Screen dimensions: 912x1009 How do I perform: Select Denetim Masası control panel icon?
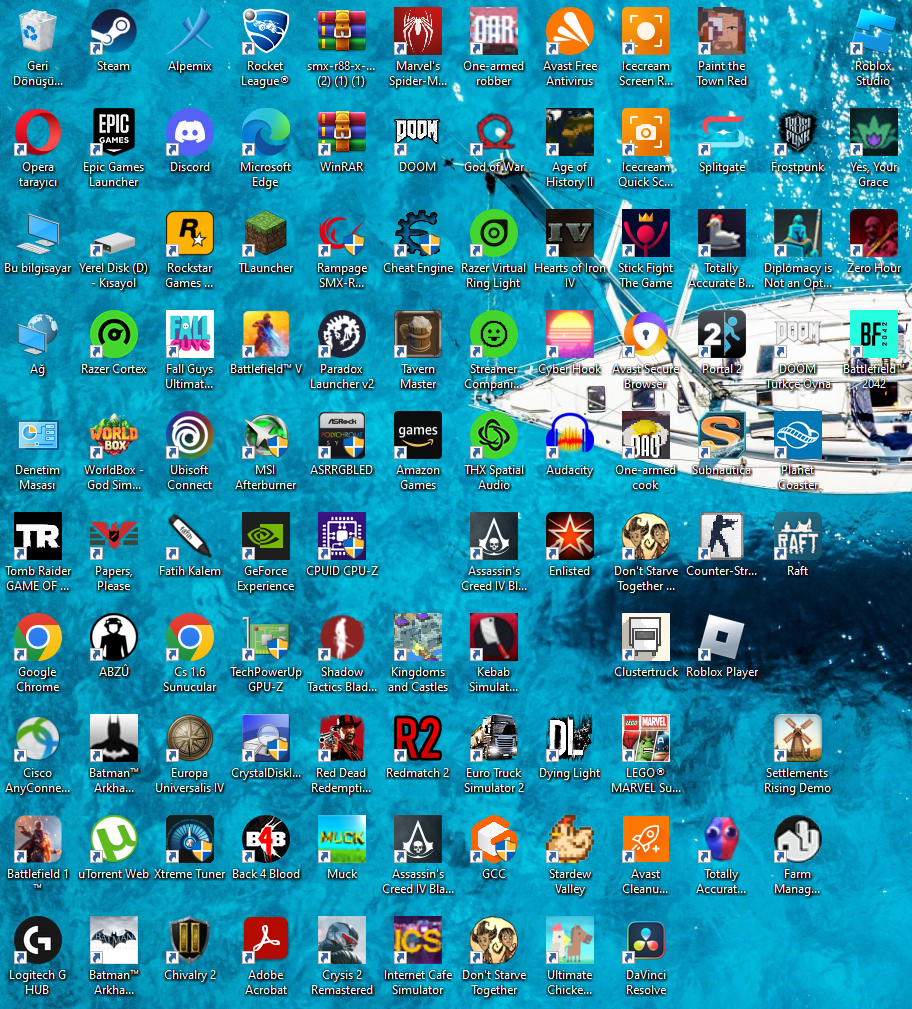[x=37, y=436]
